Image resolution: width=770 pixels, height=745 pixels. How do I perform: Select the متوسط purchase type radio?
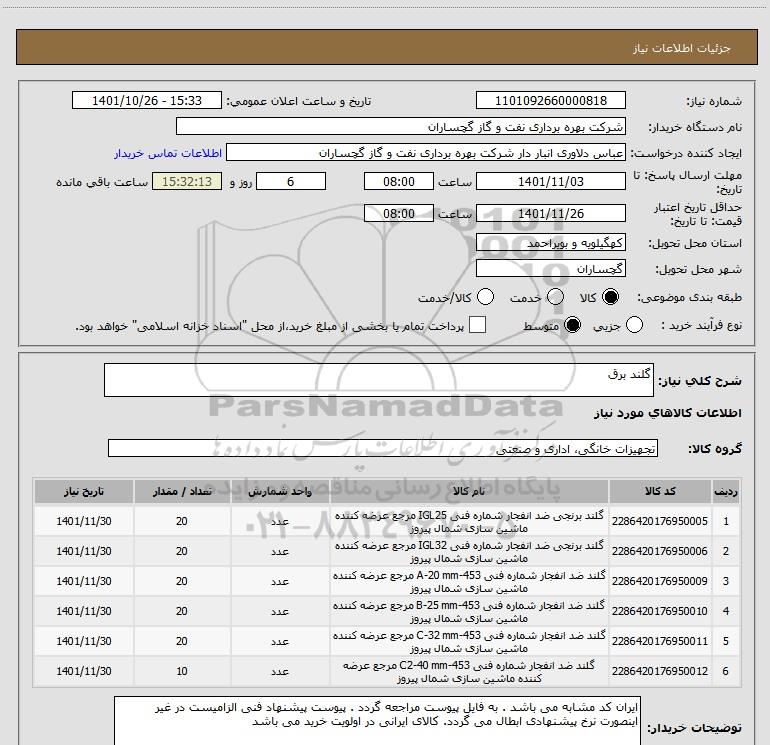(x=572, y=325)
